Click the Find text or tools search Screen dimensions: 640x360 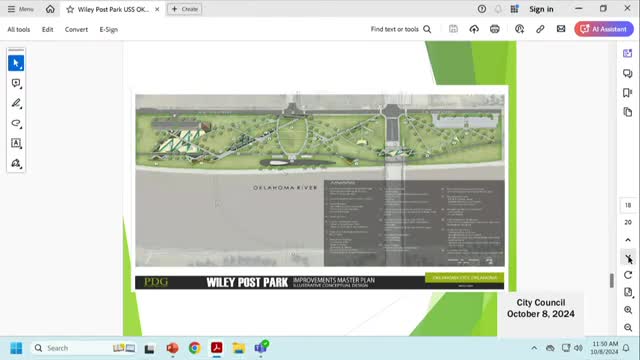401,29
